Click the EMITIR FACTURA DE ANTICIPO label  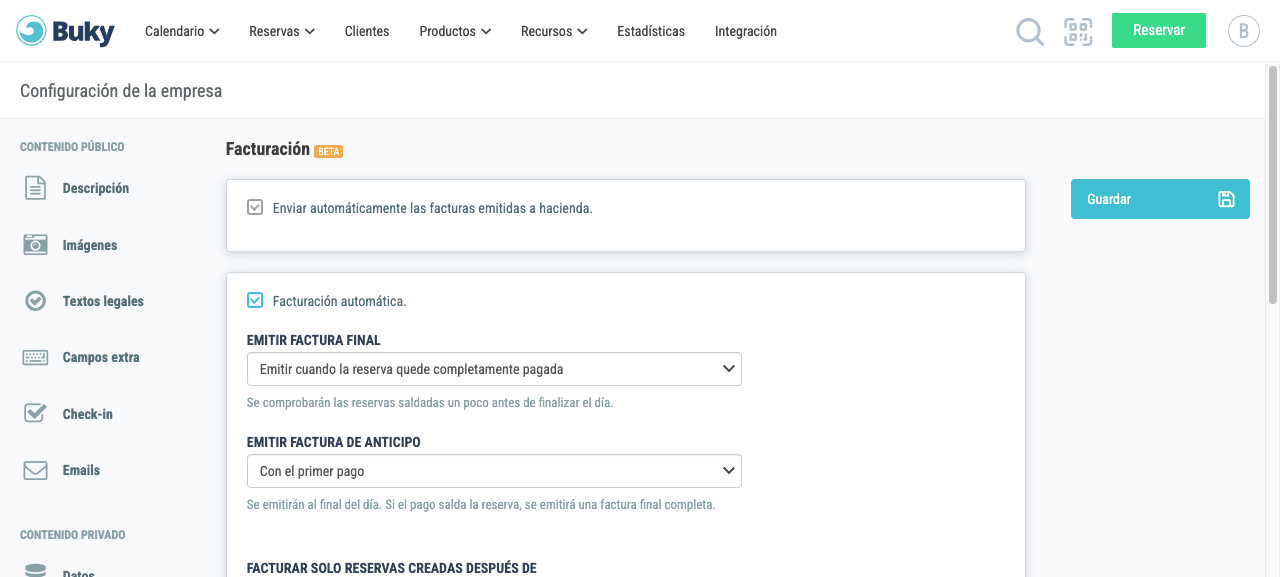click(334, 442)
